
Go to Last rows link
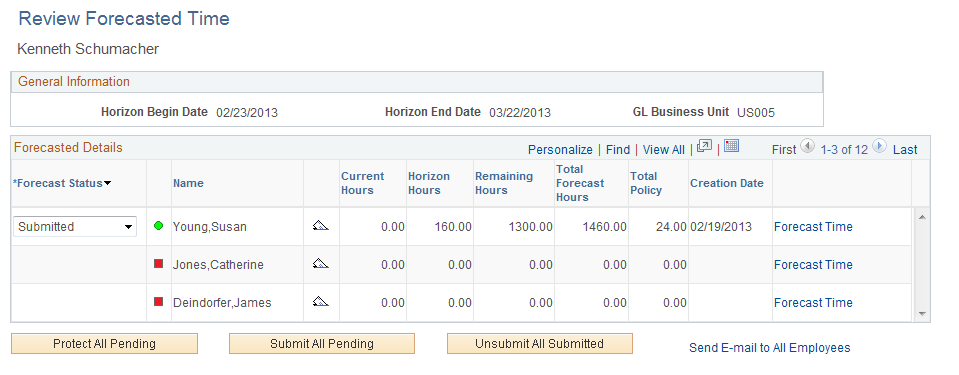point(905,149)
